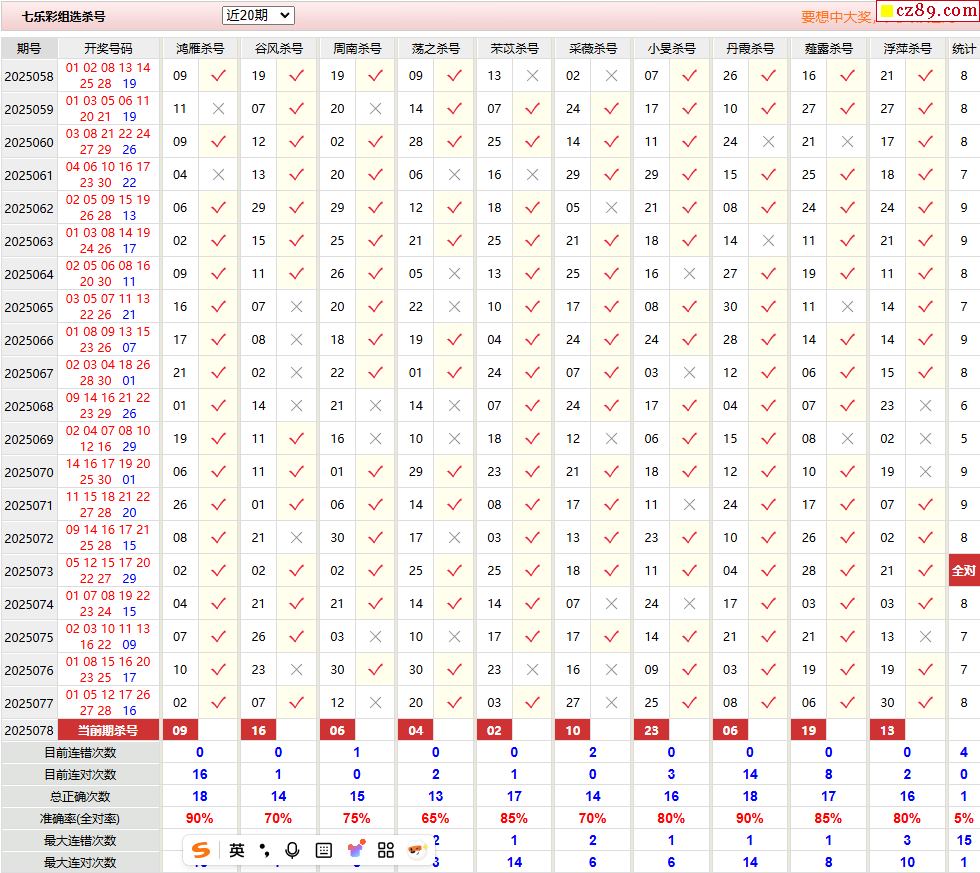Click the cz89.com site label

point(928,11)
